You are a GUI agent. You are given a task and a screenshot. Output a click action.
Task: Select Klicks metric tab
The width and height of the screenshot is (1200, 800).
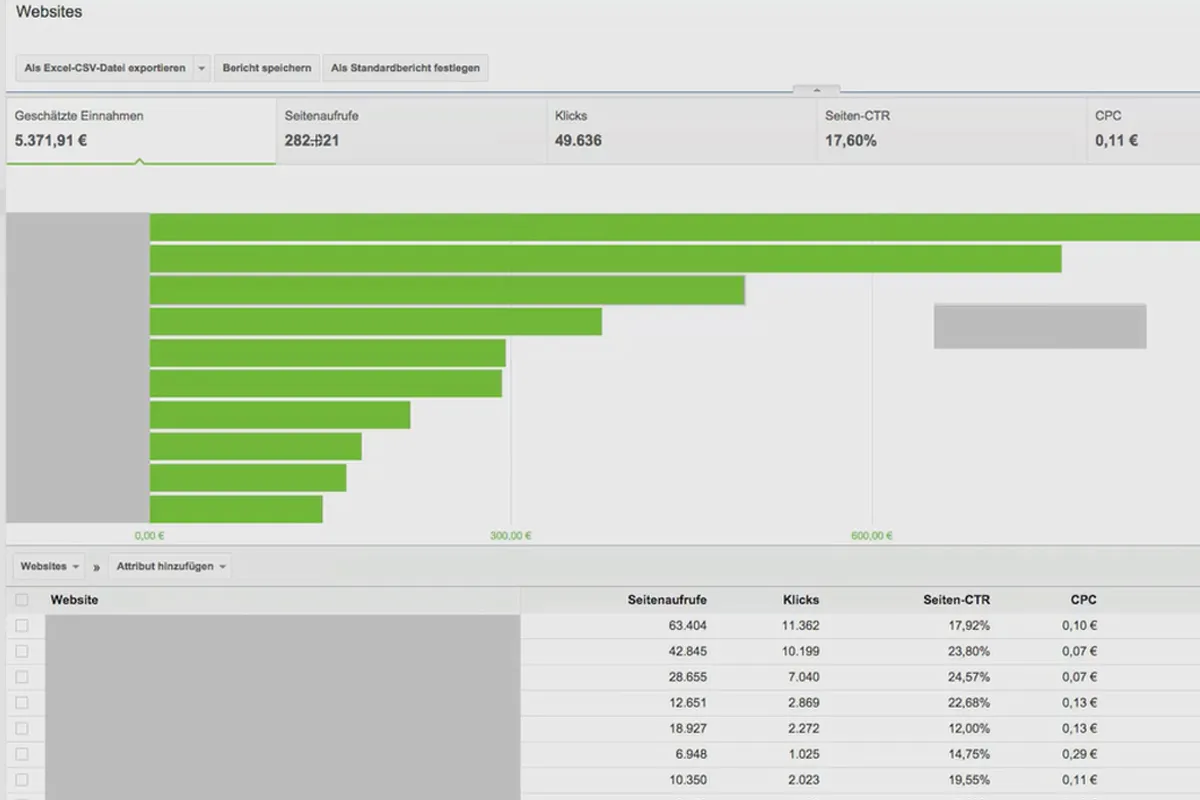point(681,130)
